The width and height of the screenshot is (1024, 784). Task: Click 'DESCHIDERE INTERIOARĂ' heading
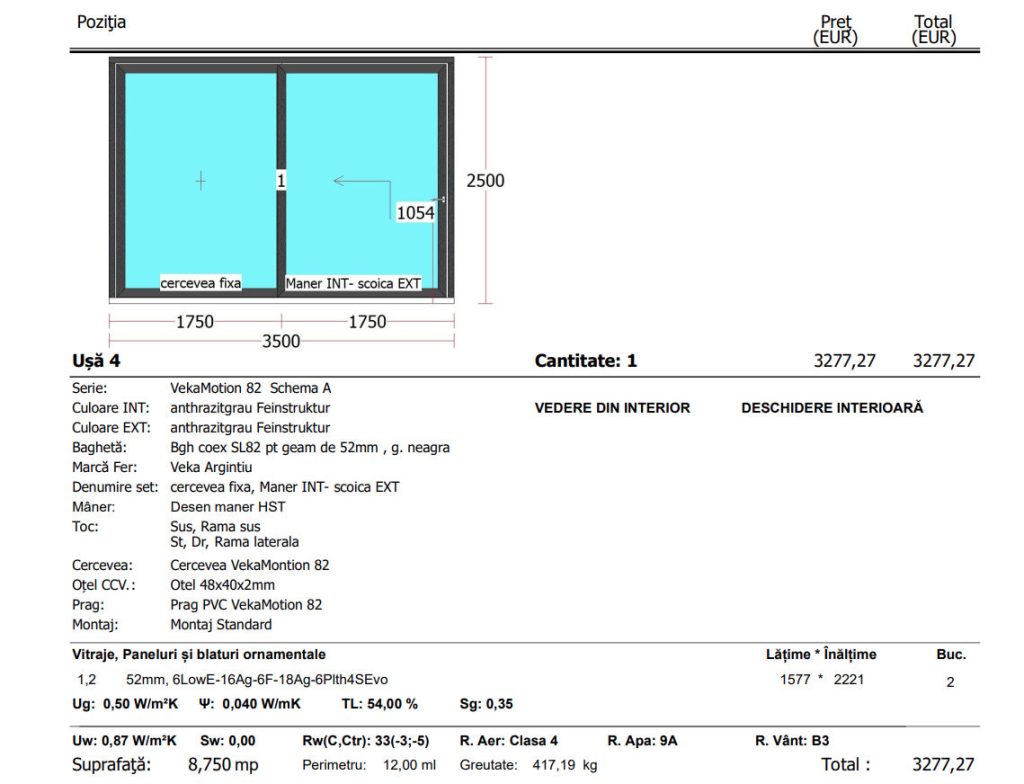pos(832,408)
